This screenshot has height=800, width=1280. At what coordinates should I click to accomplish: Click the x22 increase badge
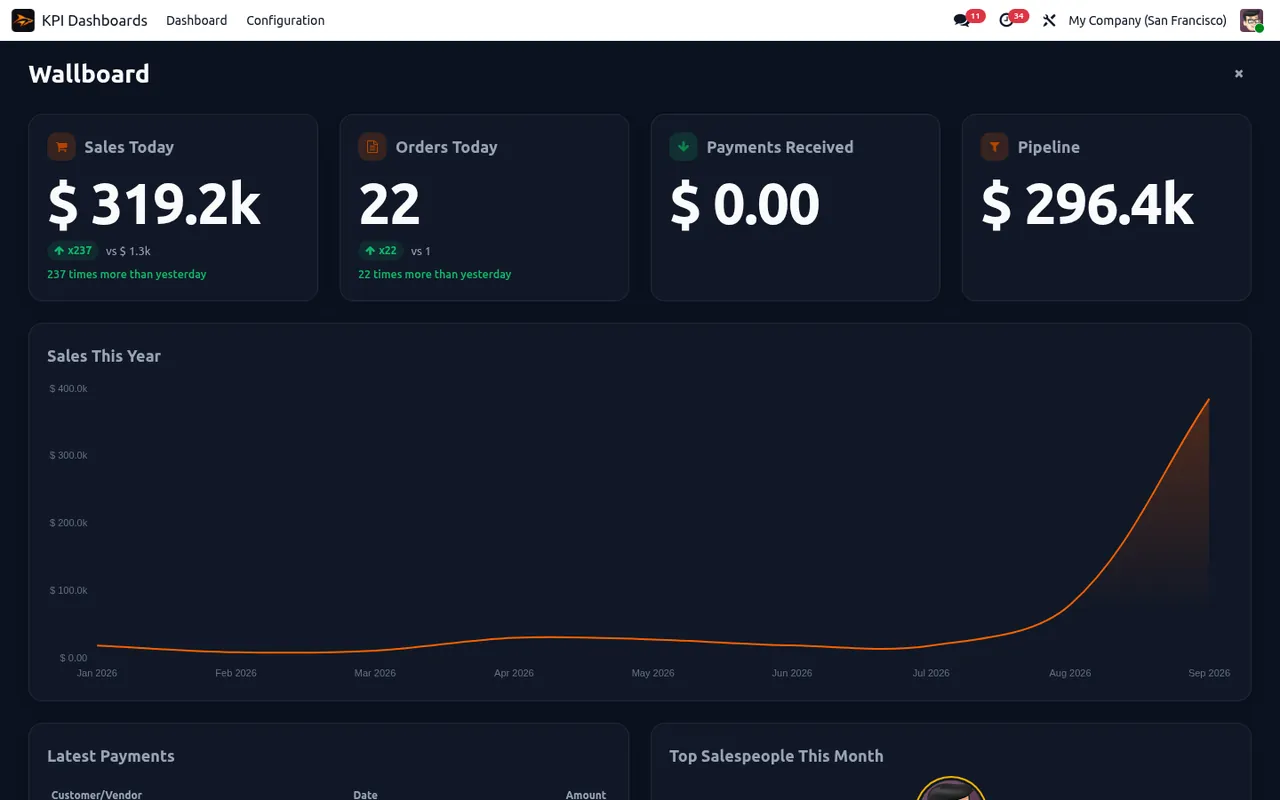tap(381, 251)
